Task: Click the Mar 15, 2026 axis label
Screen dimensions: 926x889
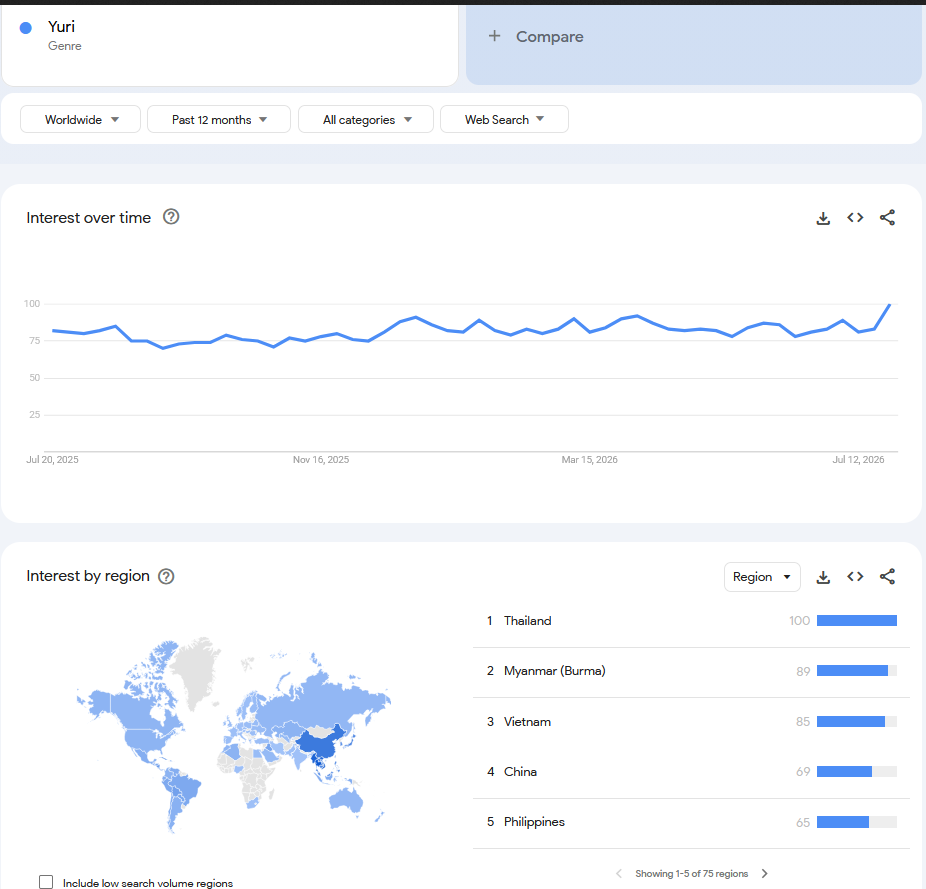Action: pyautogui.click(x=589, y=460)
